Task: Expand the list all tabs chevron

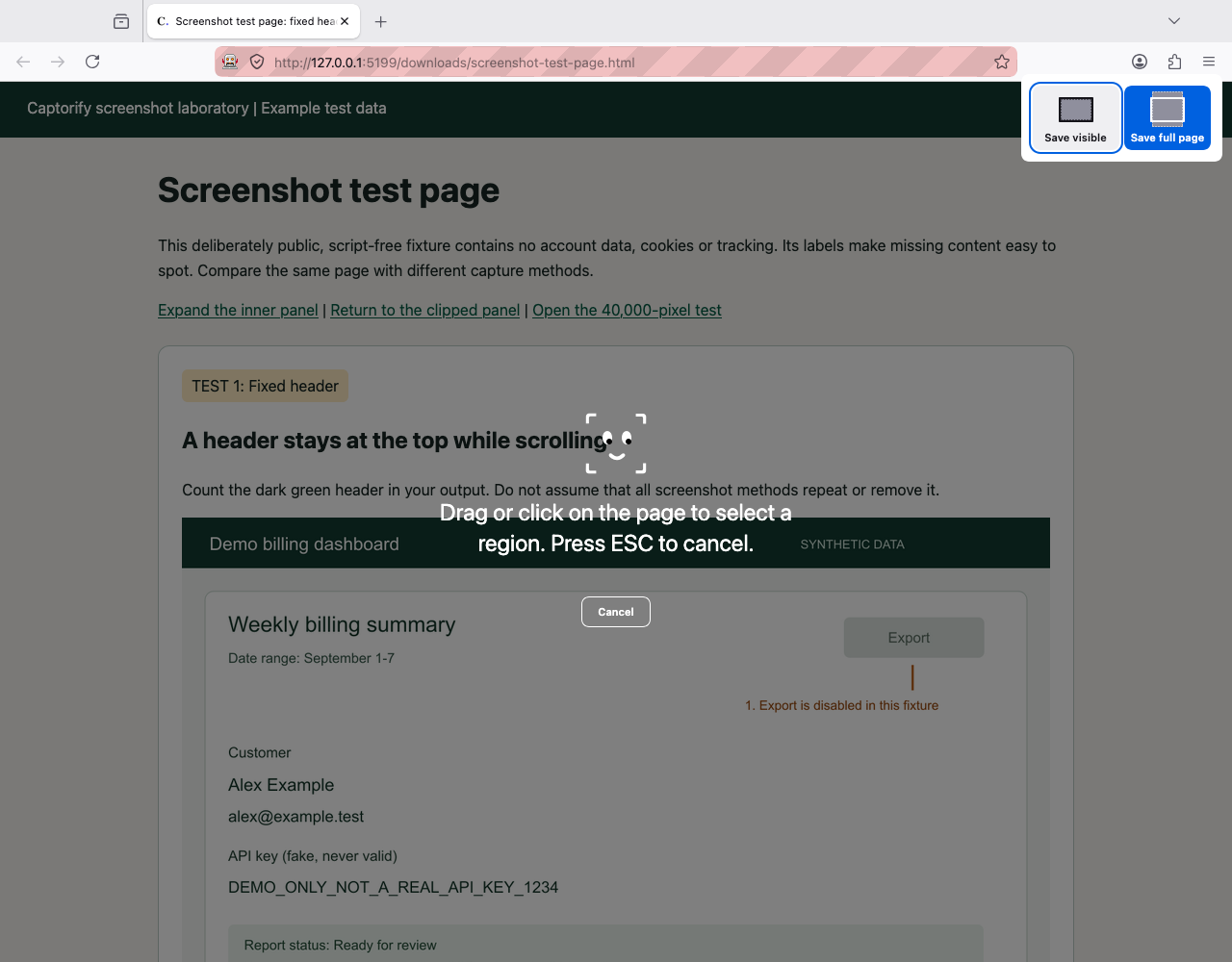Action: [x=1174, y=21]
